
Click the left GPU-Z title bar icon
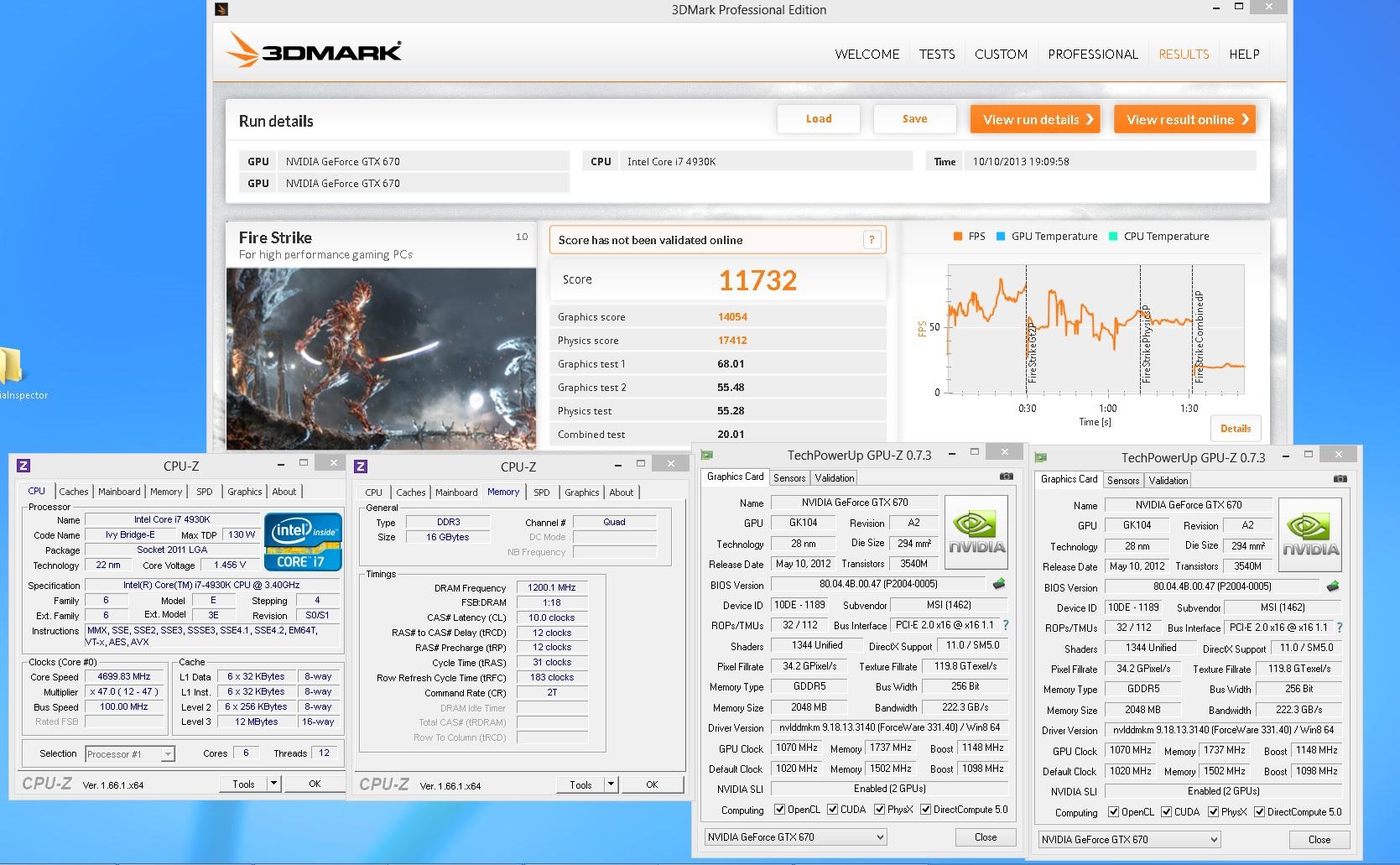coord(707,455)
